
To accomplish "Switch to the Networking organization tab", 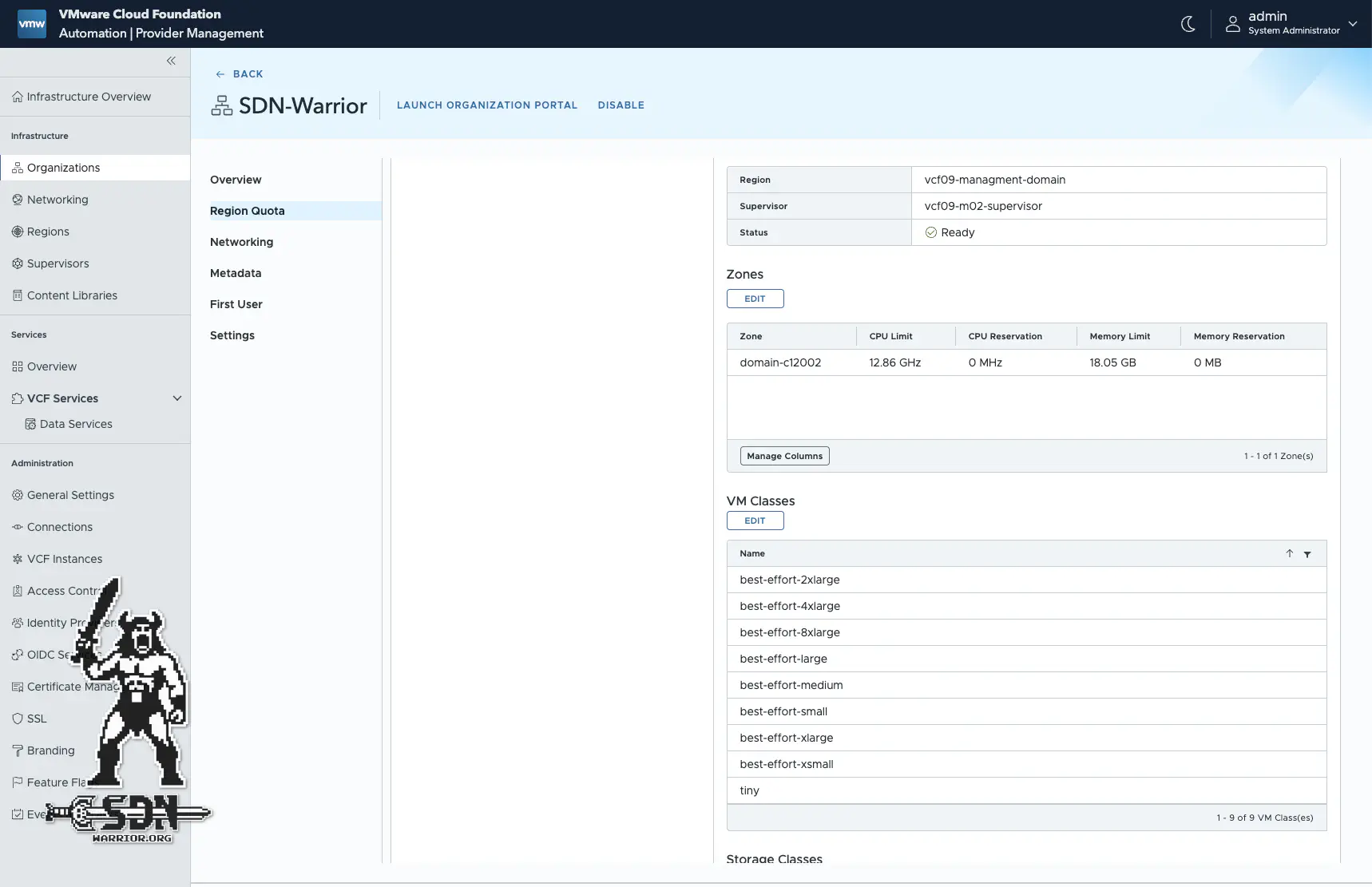I will point(241,242).
